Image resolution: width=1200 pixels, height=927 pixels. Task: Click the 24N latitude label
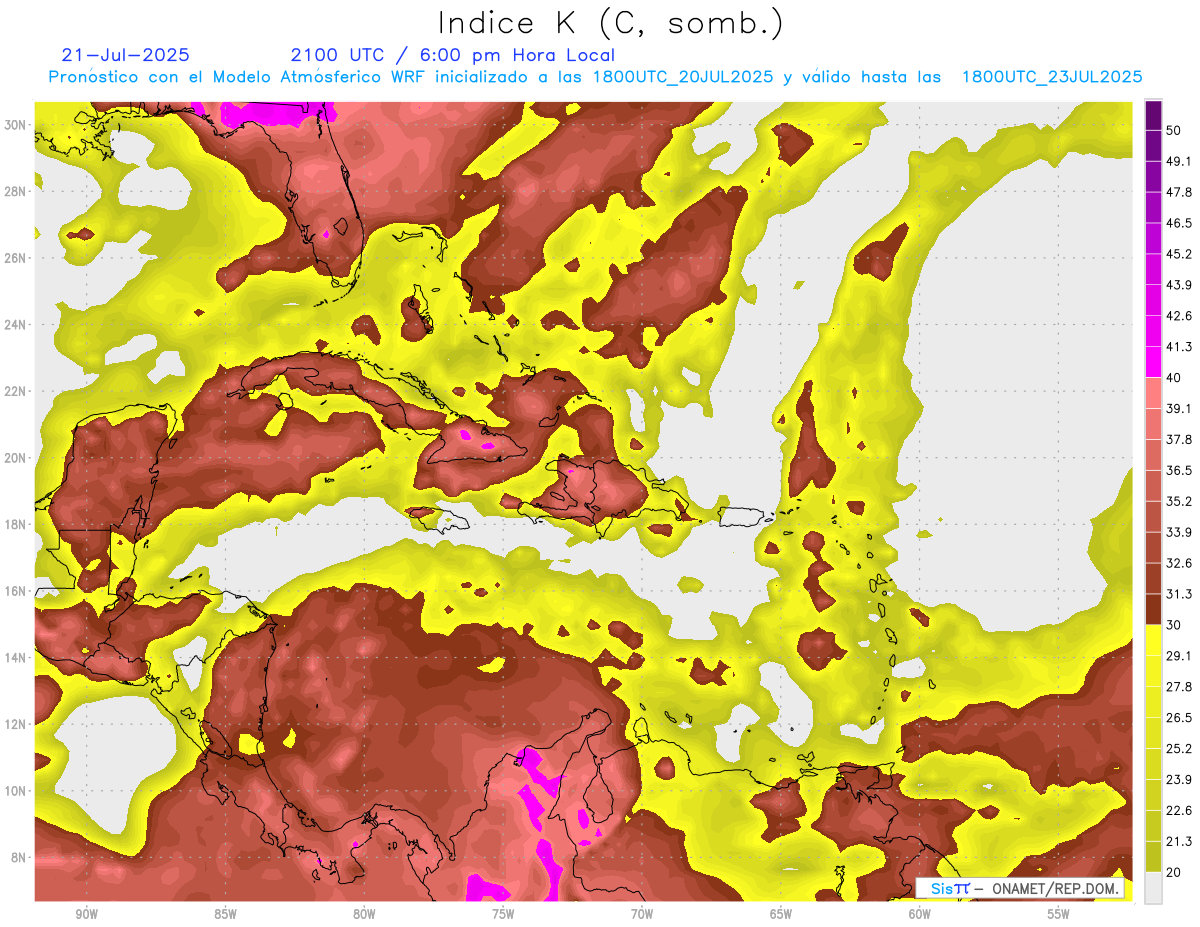point(17,324)
